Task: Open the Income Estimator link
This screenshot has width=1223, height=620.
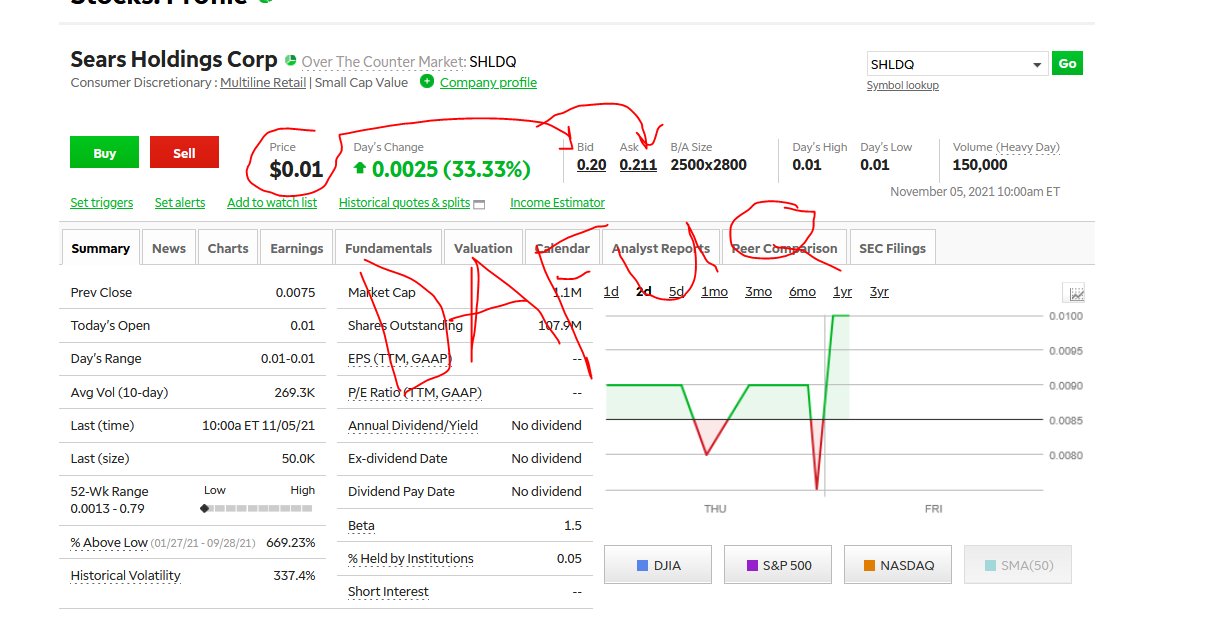Action: point(557,203)
